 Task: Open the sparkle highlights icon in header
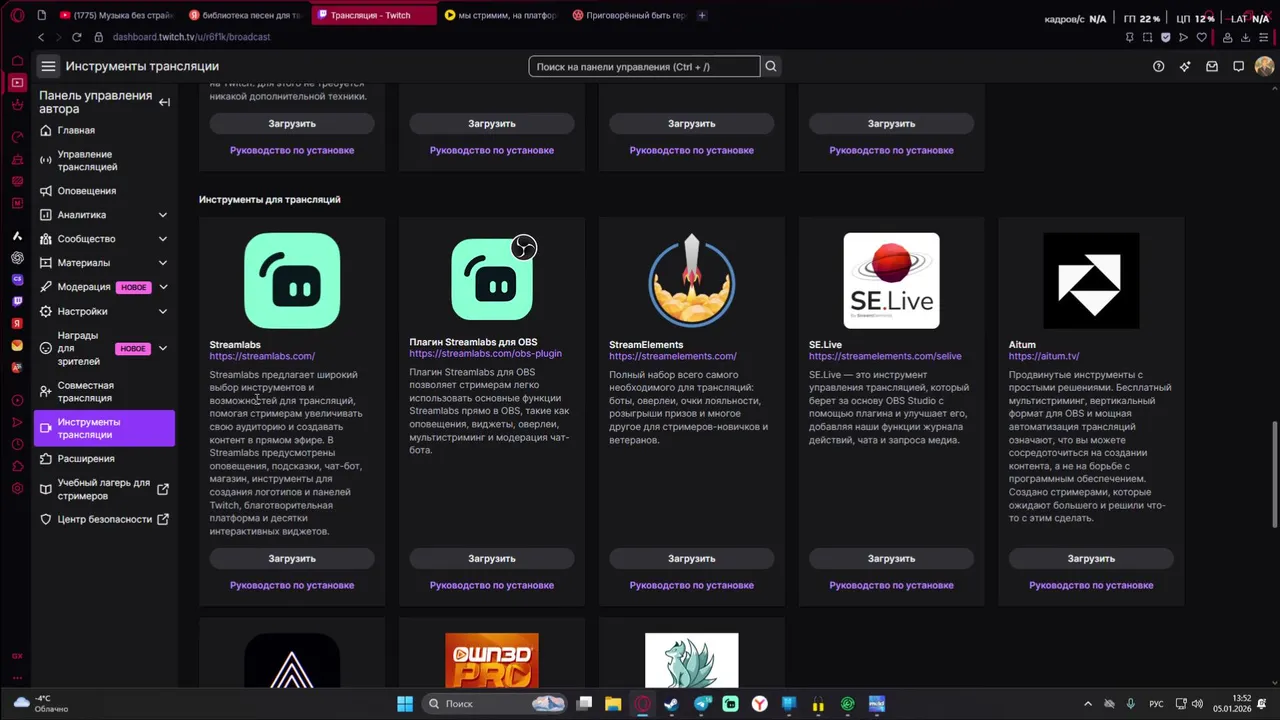1185,66
